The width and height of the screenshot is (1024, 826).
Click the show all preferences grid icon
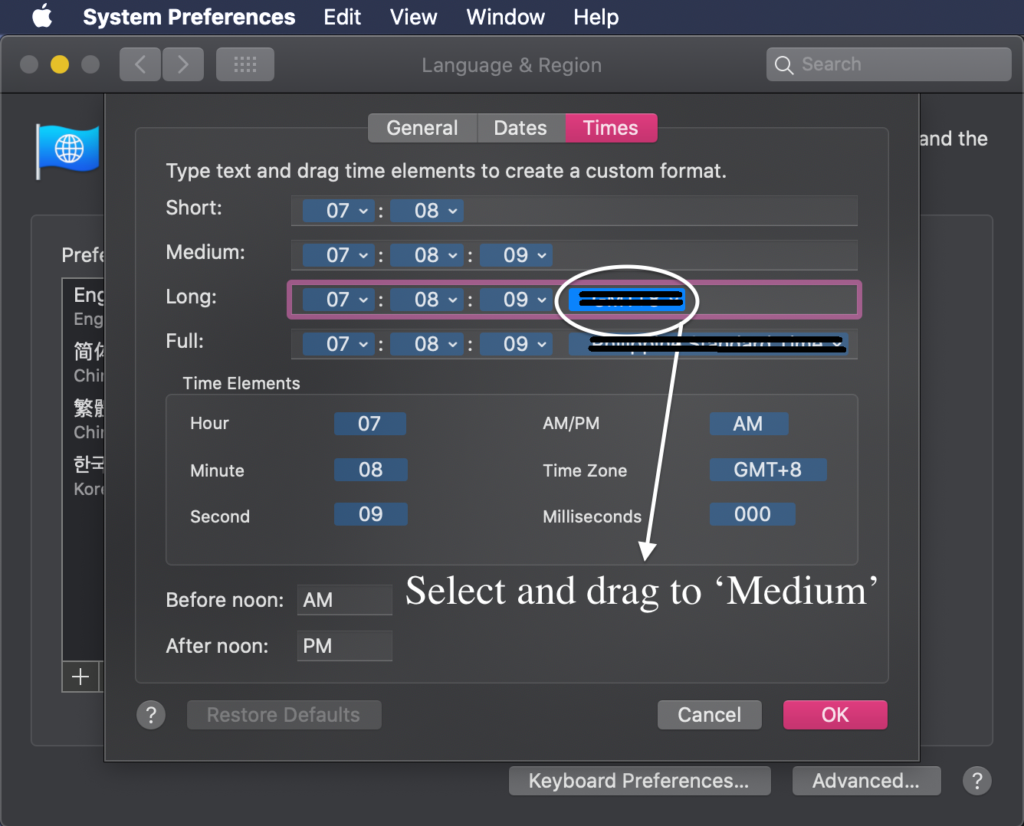(x=245, y=65)
